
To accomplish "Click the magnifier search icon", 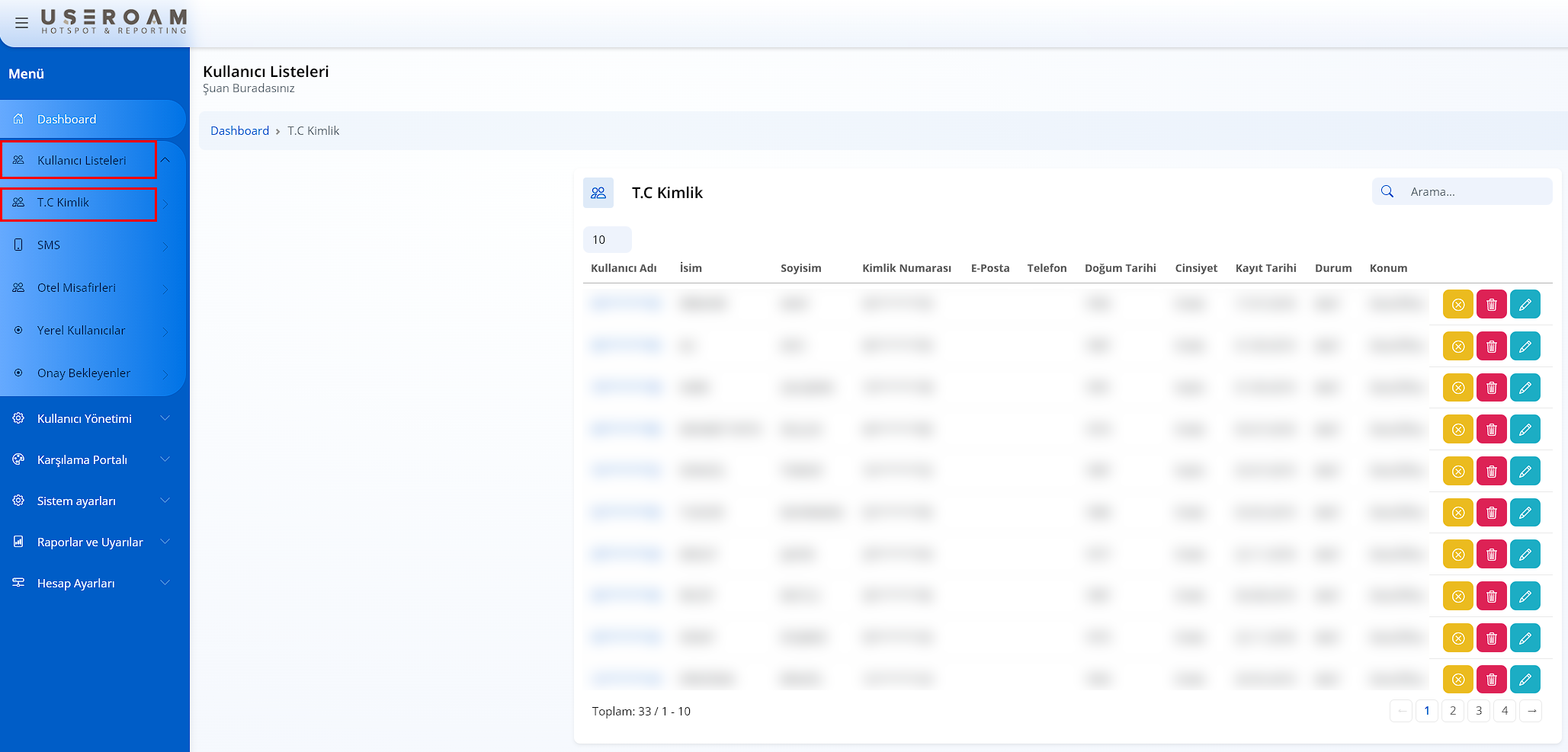I will point(1387,192).
